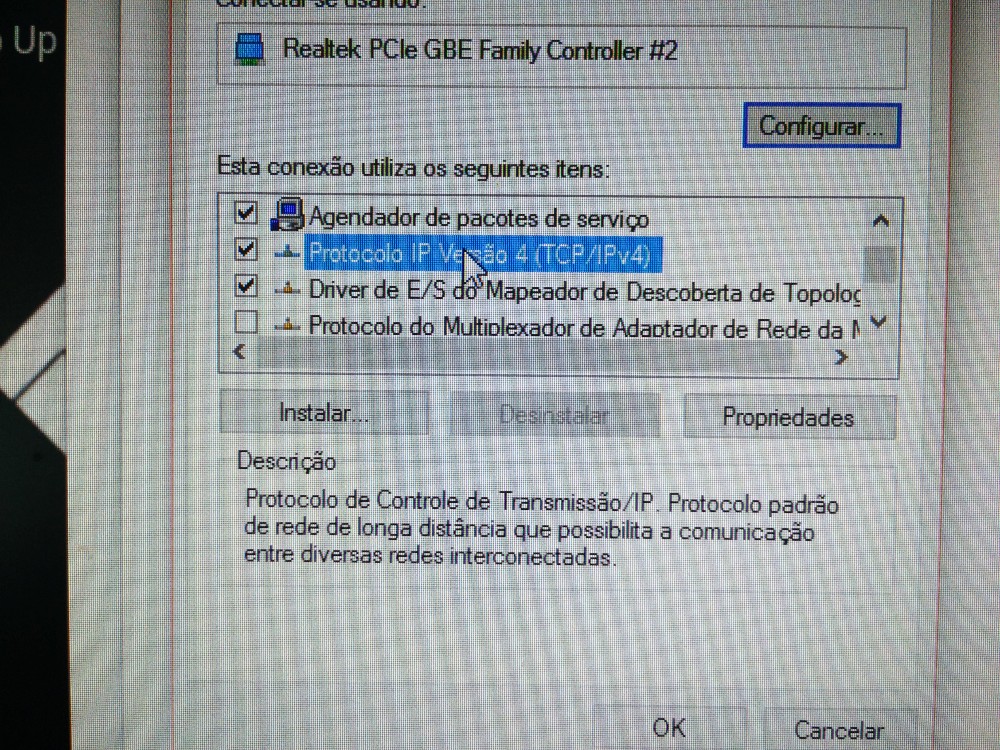This screenshot has height=750, width=1000.
Task: Click the Driver de E/S Mapeador icon
Action: click(287, 290)
